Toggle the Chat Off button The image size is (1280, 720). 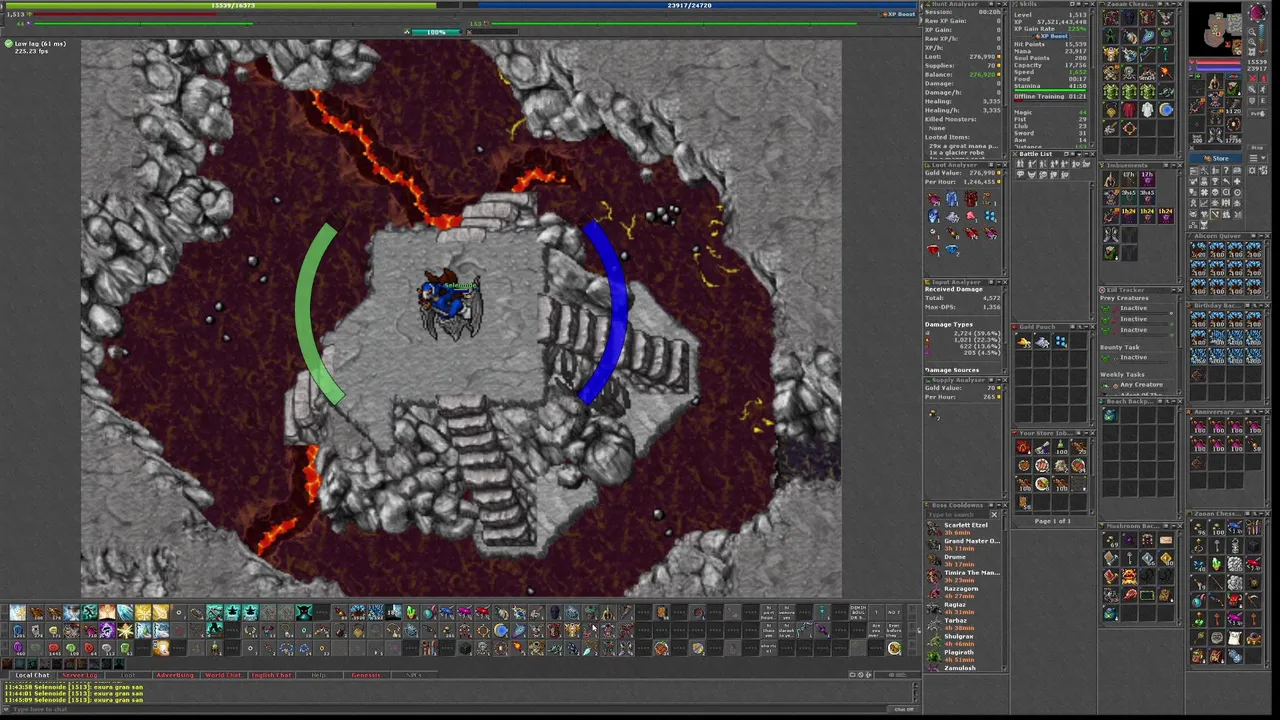pyautogui.click(x=902, y=709)
